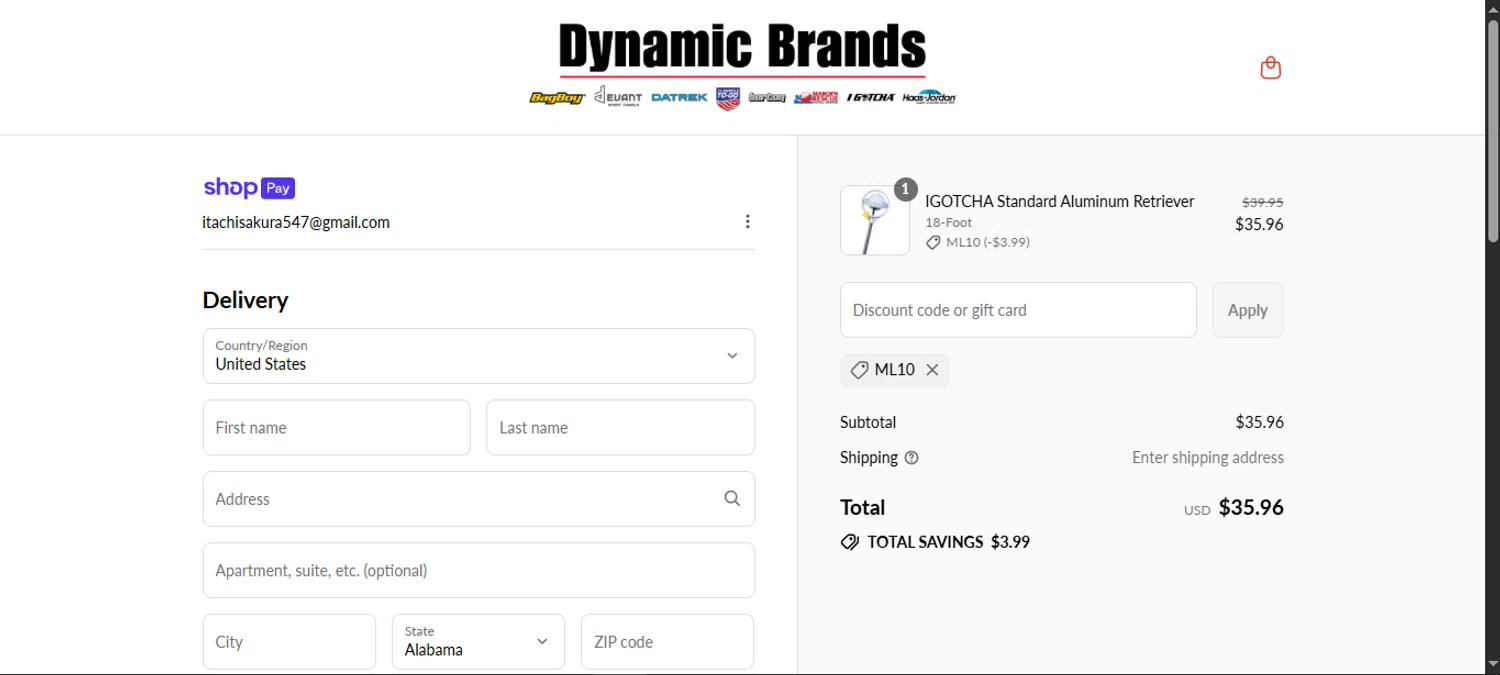Click the Apply discount button
This screenshot has width=1500, height=675.
pos(1248,310)
